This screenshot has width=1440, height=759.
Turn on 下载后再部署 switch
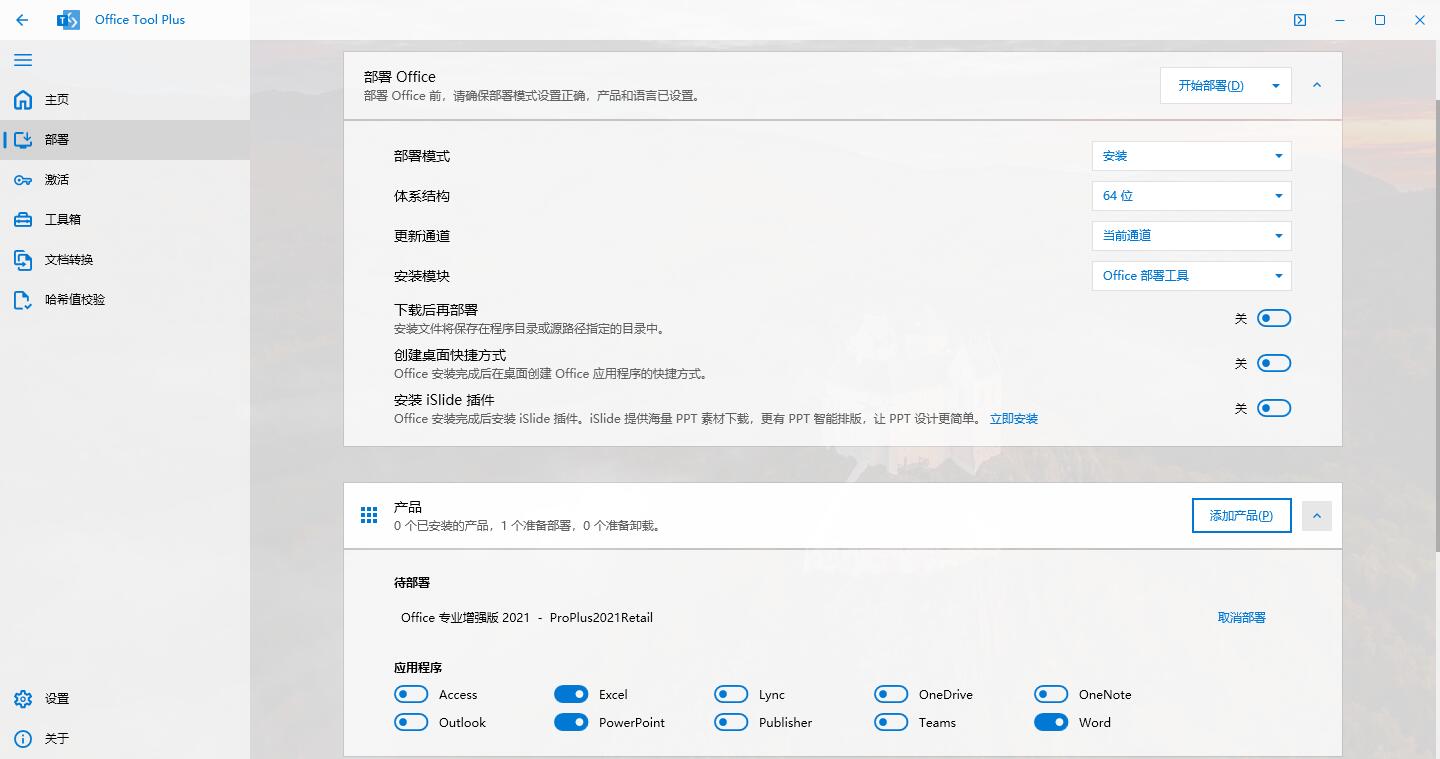click(x=1274, y=318)
